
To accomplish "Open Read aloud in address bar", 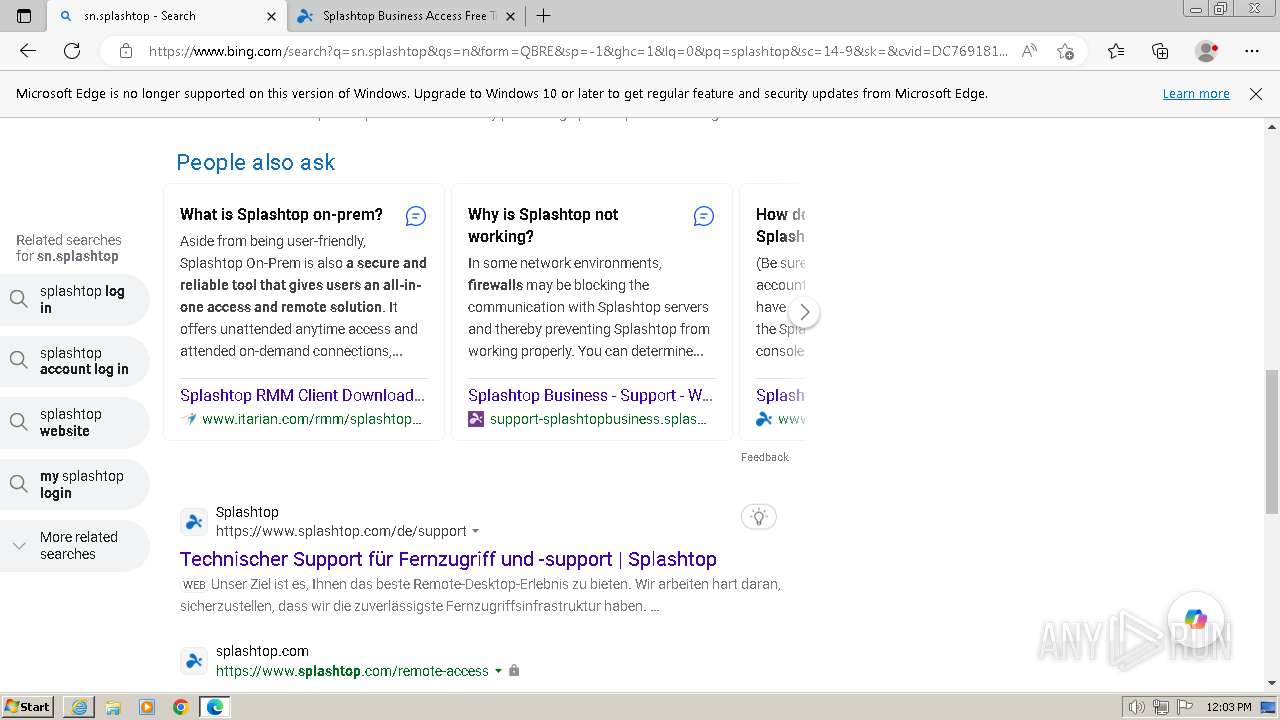I will click(1029, 51).
